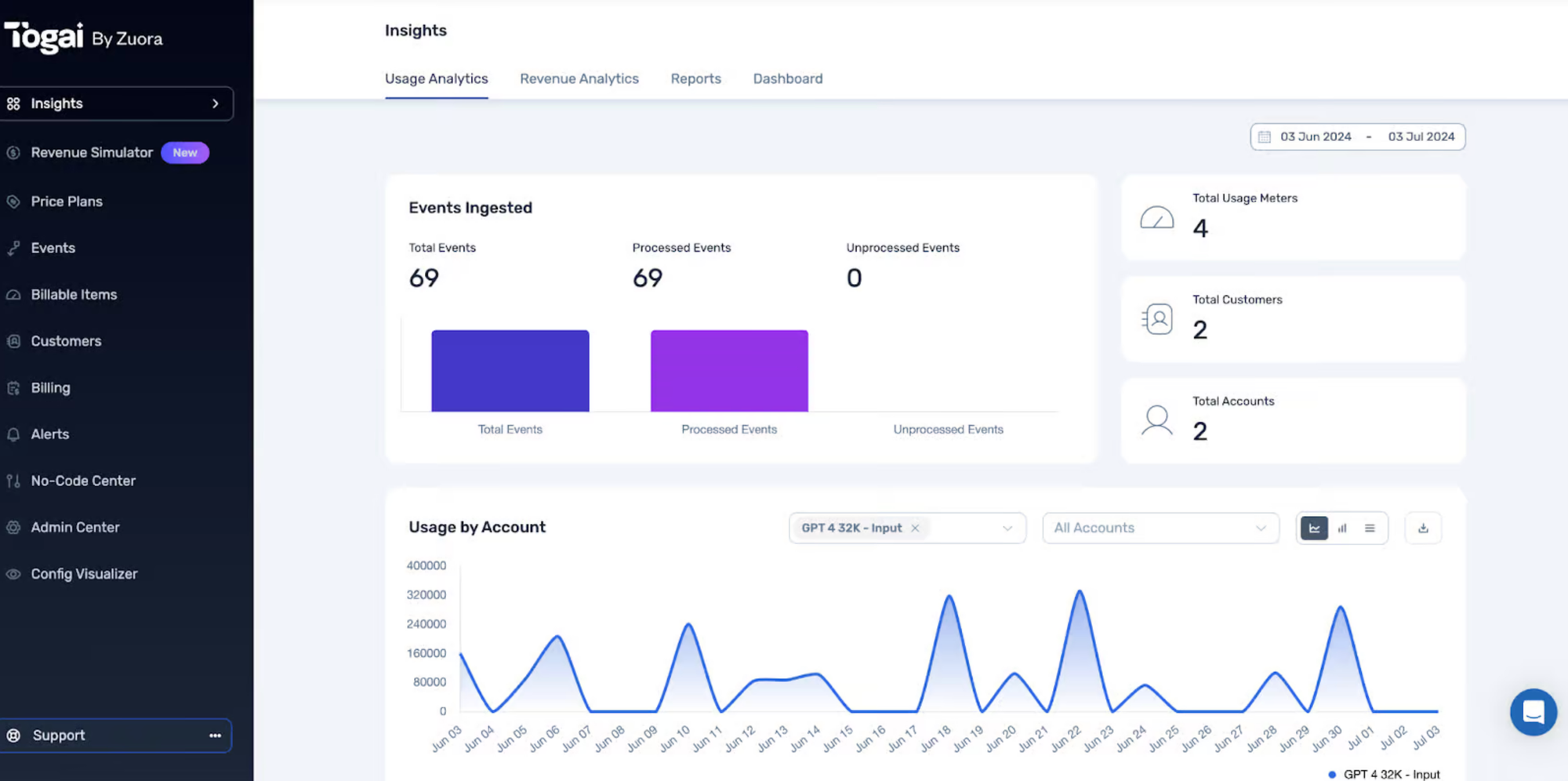Open the Reports tab
This screenshot has height=781, width=1568.
695,78
